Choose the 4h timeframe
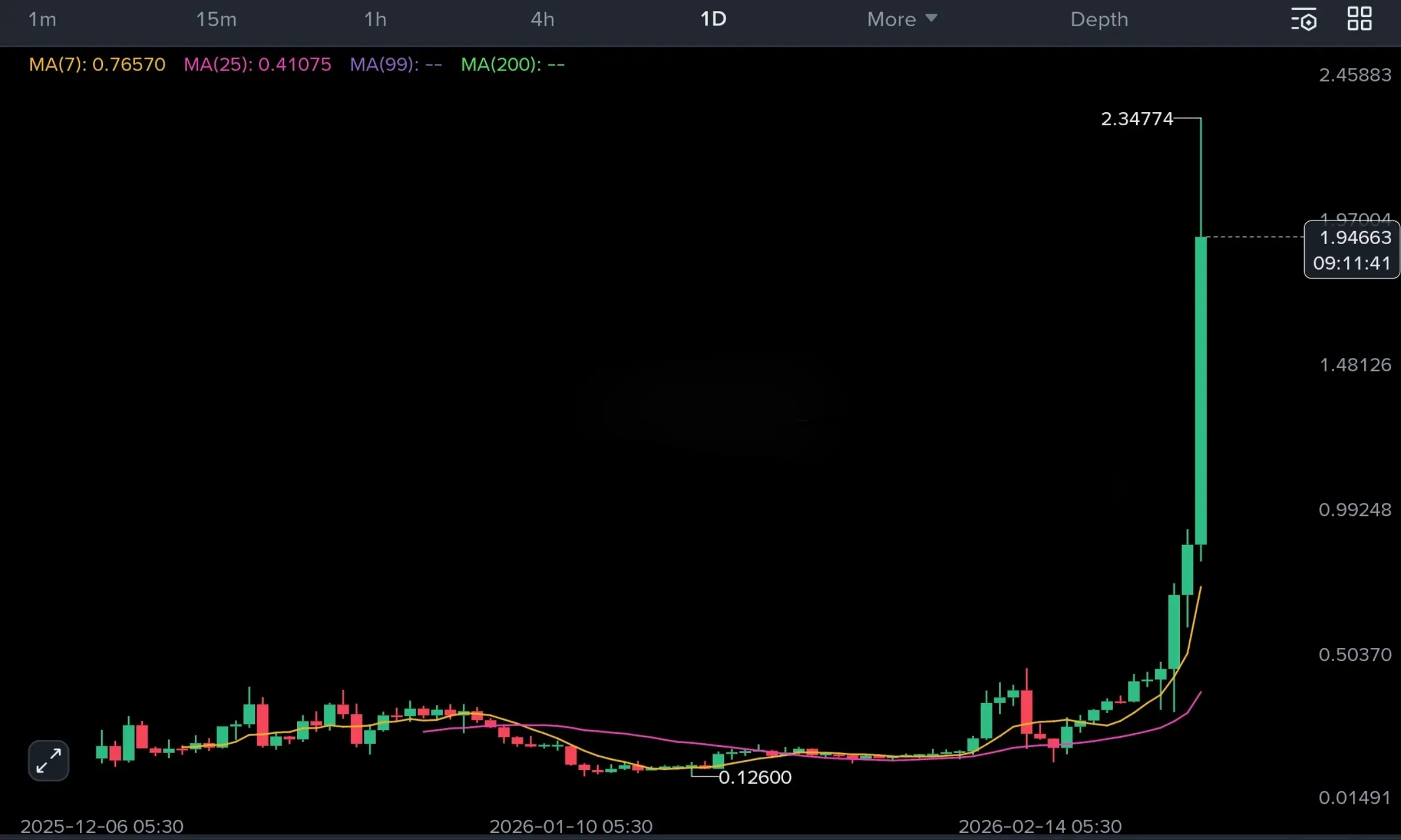 tap(542, 20)
